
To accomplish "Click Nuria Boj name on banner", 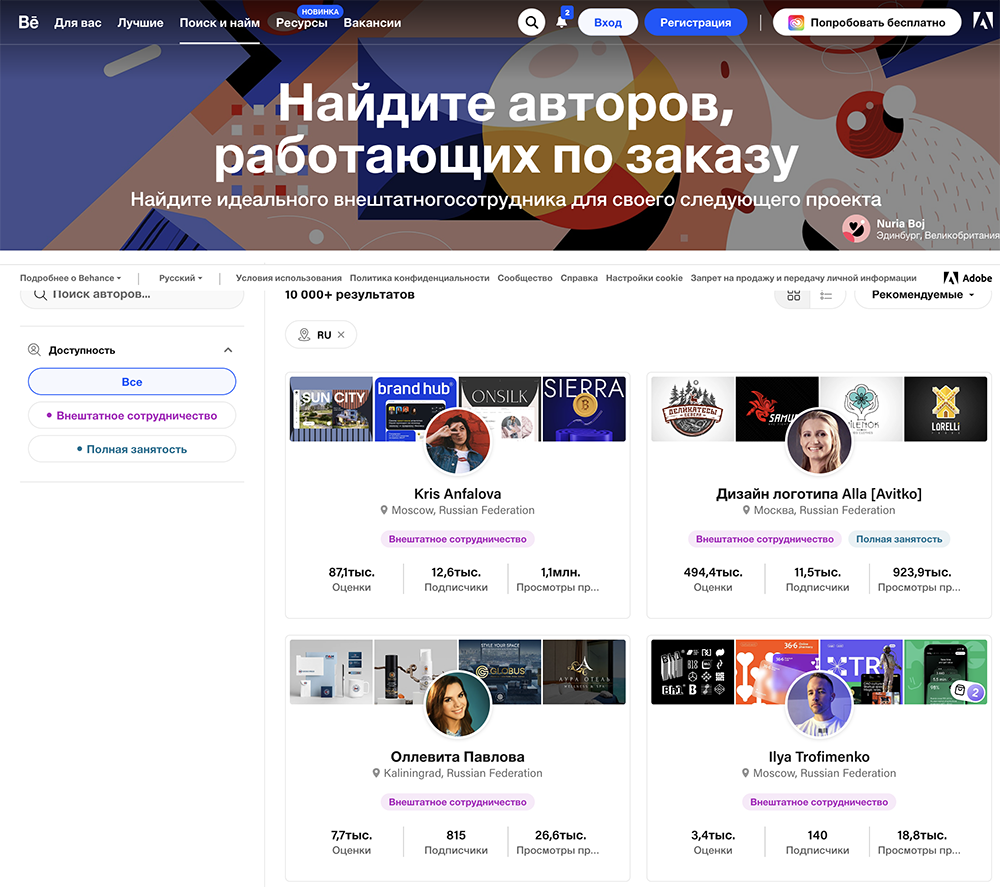I will [x=900, y=223].
